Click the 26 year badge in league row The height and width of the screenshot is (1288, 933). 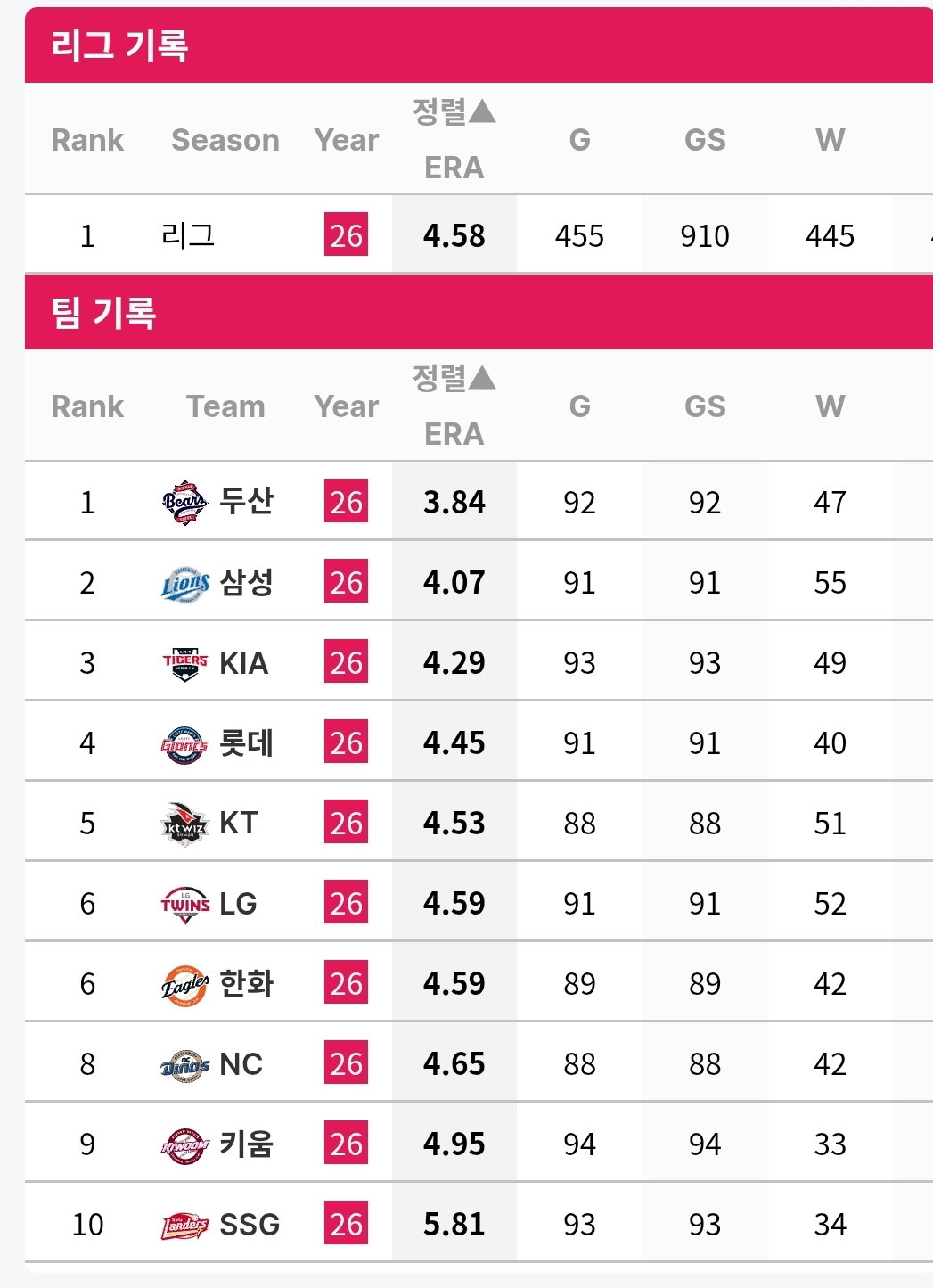[346, 235]
